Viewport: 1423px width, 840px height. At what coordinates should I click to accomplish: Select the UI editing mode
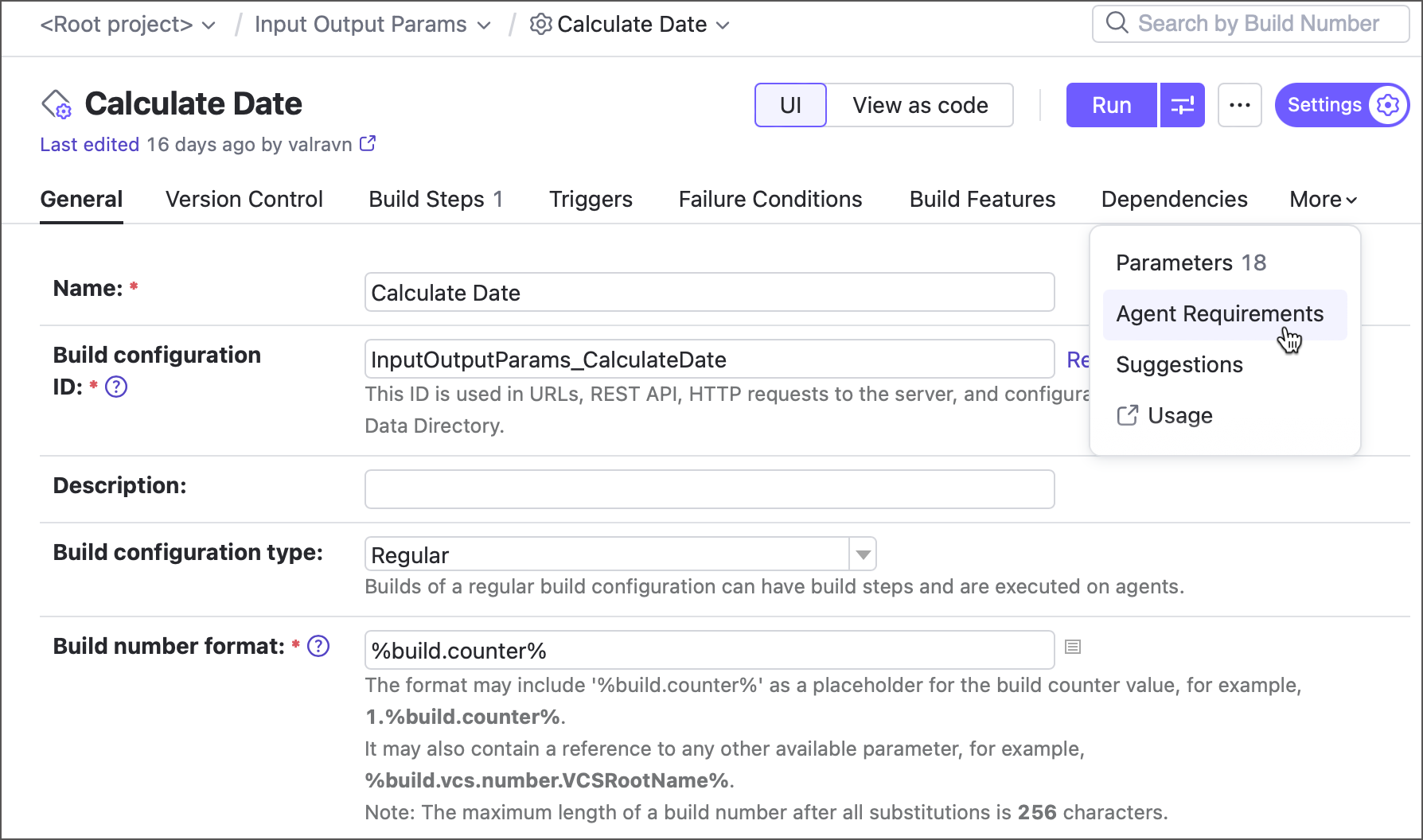pos(789,104)
